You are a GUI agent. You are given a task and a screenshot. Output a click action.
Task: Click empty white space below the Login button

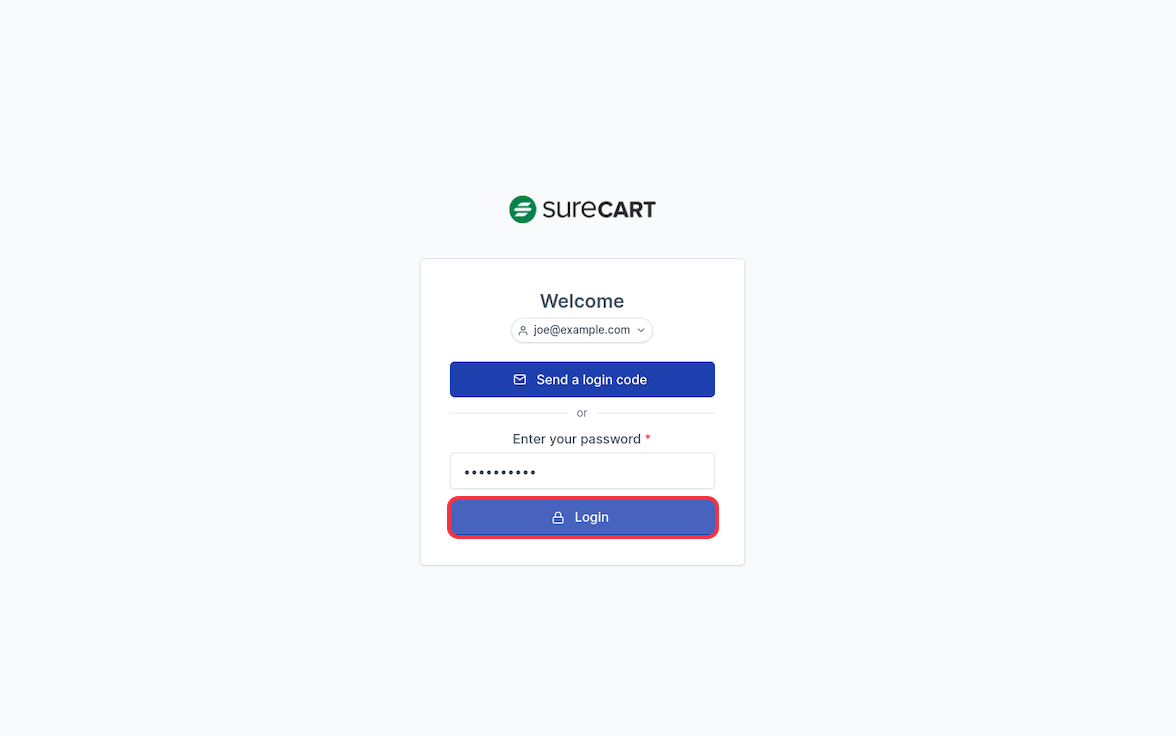582,551
